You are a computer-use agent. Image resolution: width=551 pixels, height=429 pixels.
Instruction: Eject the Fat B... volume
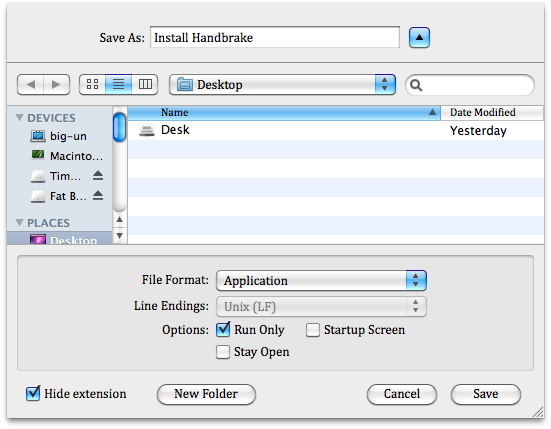click(98, 195)
